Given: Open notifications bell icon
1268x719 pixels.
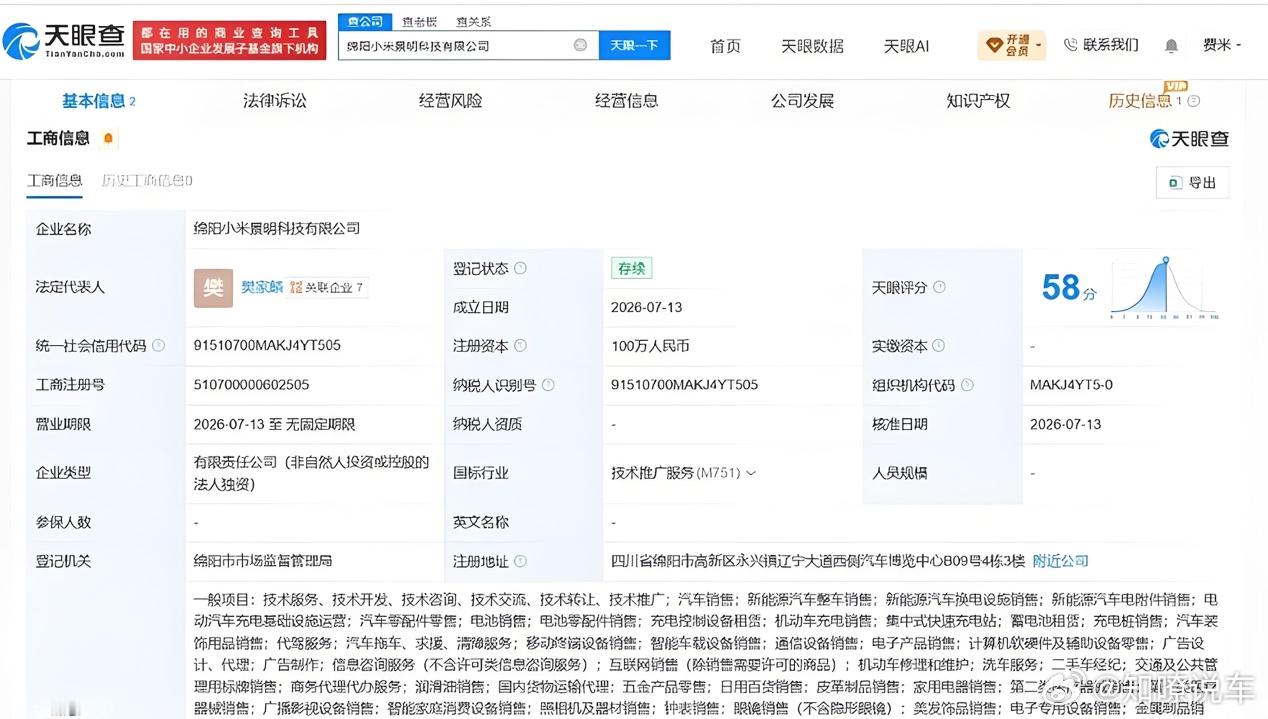Looking at the screenshot, I should (1171, 45).
